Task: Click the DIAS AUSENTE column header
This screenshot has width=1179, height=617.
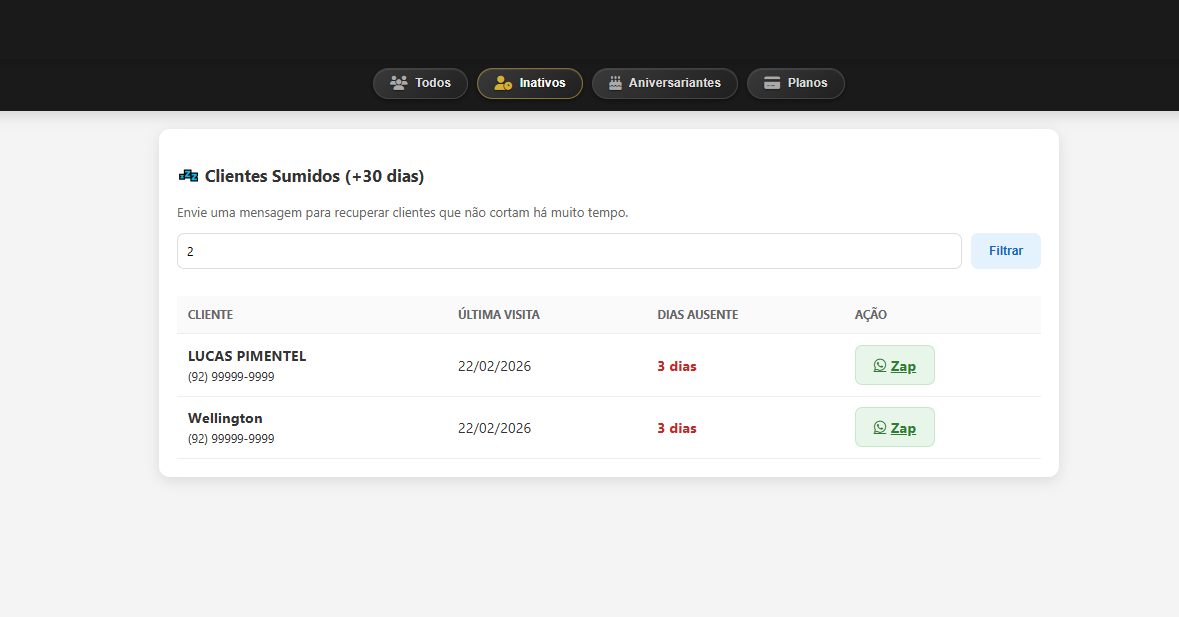Action: 697,315
